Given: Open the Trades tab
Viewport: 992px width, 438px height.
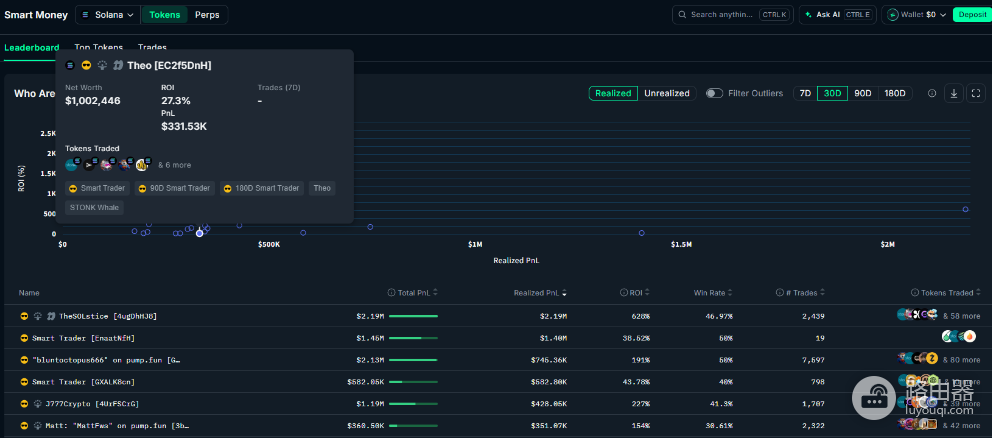Looking at the screenshot, I should coord(152,47).
